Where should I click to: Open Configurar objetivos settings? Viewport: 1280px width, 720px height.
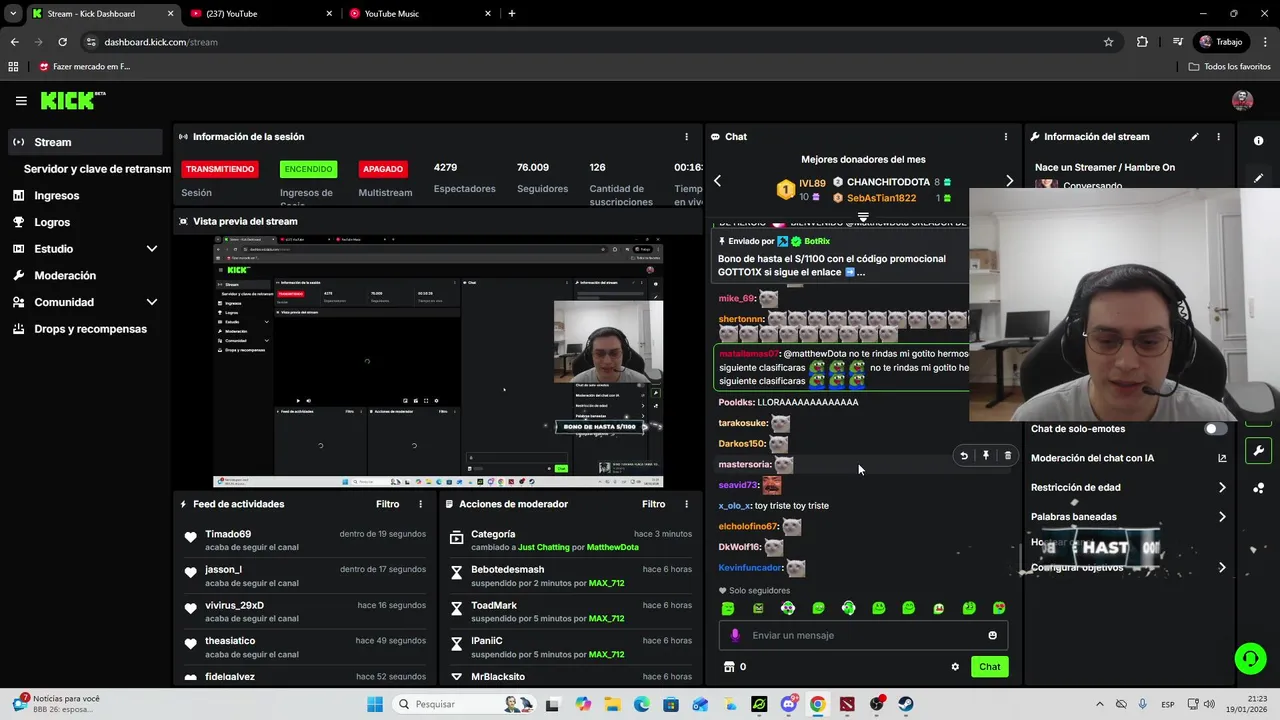[x=1129, y=567]
